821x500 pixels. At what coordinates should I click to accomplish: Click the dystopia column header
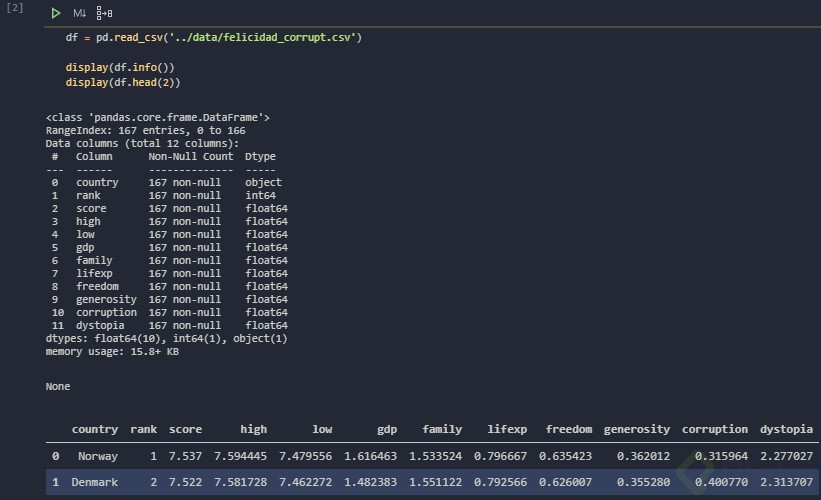pos(786,429)
